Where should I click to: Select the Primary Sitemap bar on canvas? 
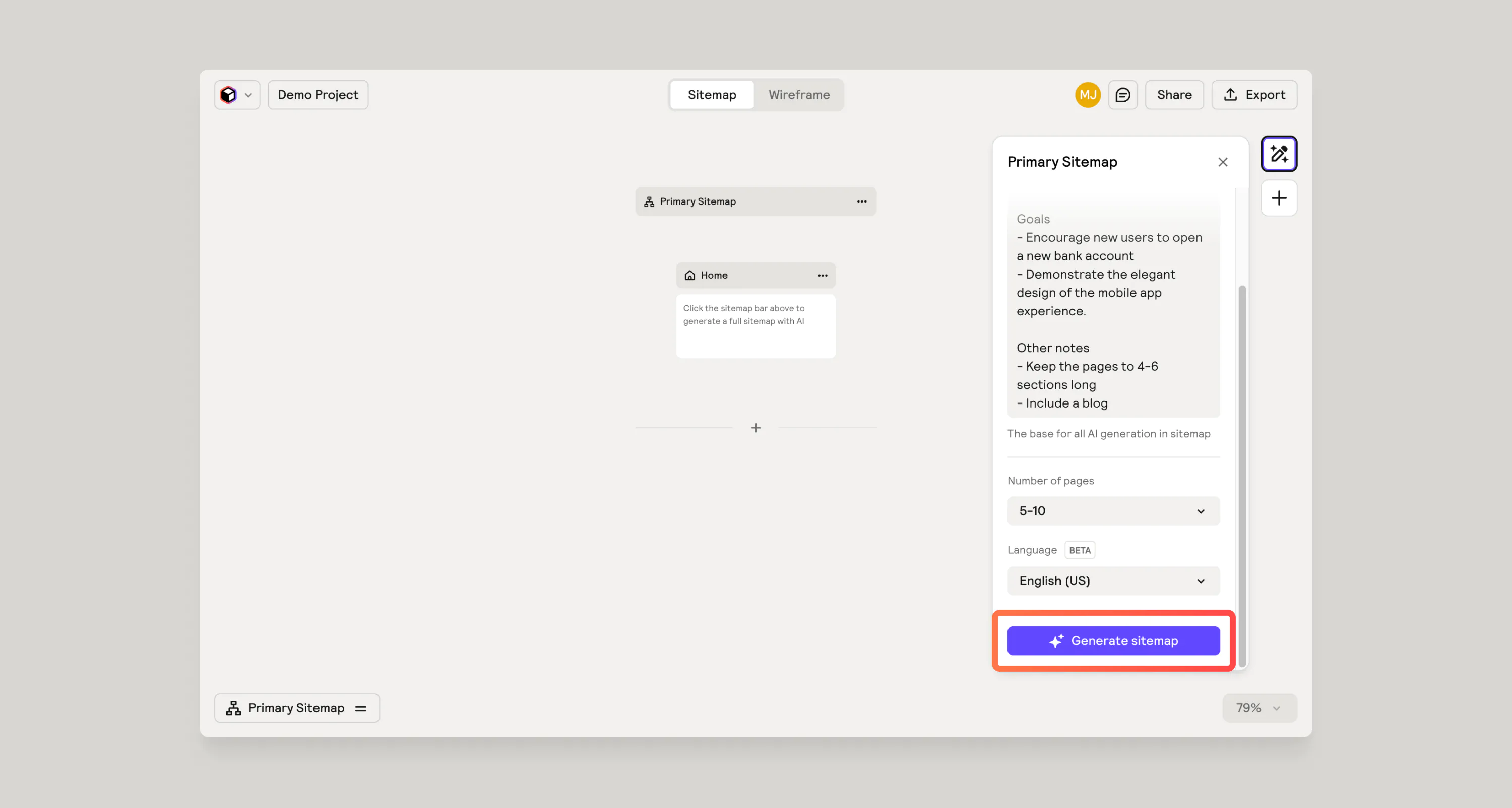755,201
